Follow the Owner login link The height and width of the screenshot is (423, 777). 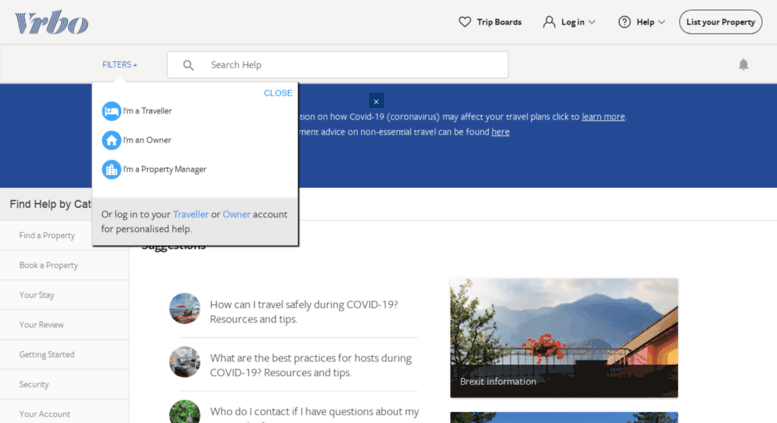[236, 214]
